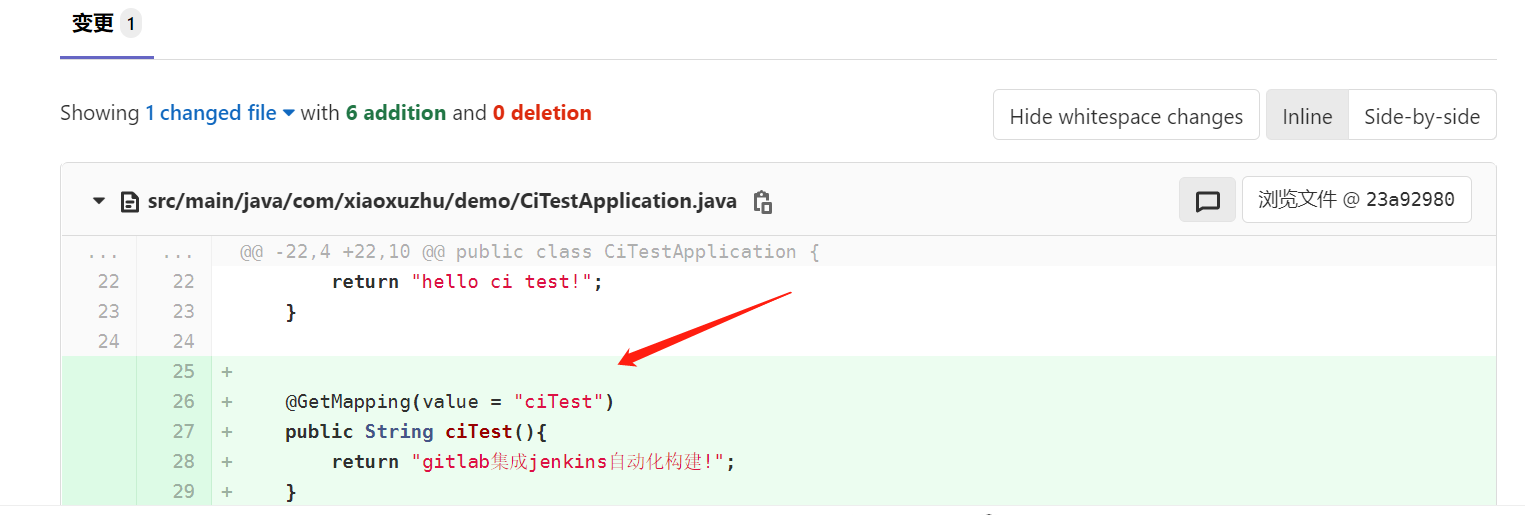The height and width of the screenshot is (515, 1525).
Task: Click the file document icon
Action: click(129, 202)
